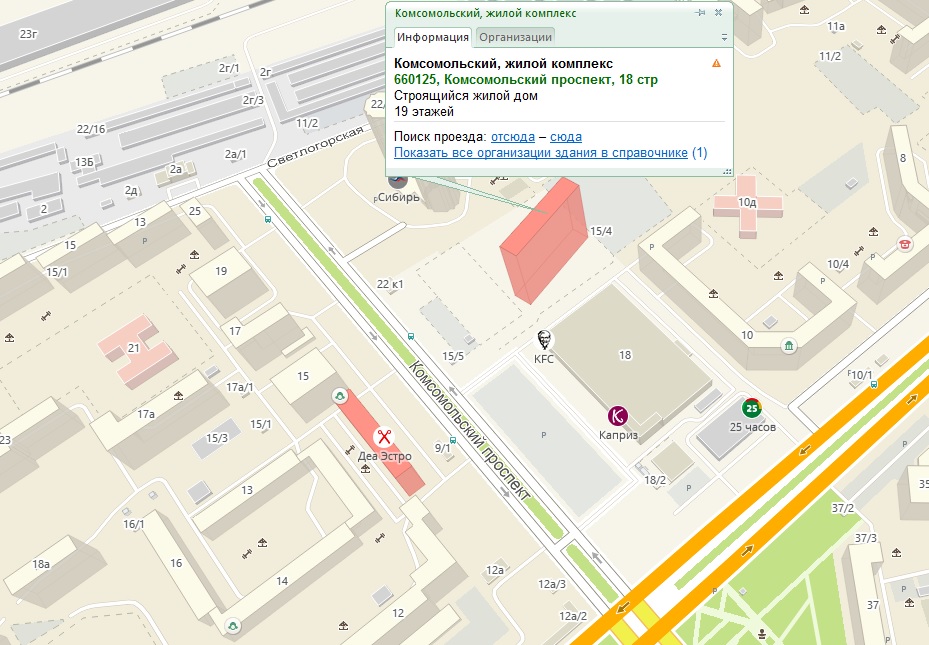Open 'Показать все организации здания' link
This screenshot has width=929, height=645.
(540, 153)
